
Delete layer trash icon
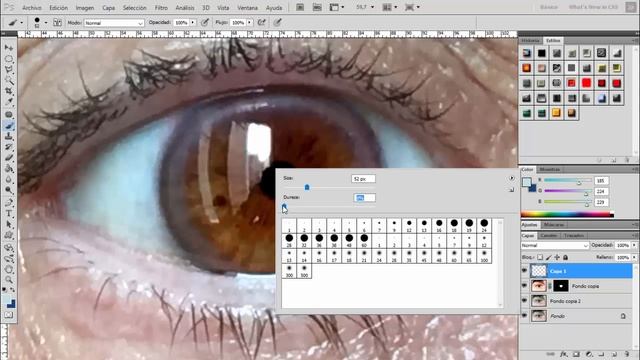point(627,354)
